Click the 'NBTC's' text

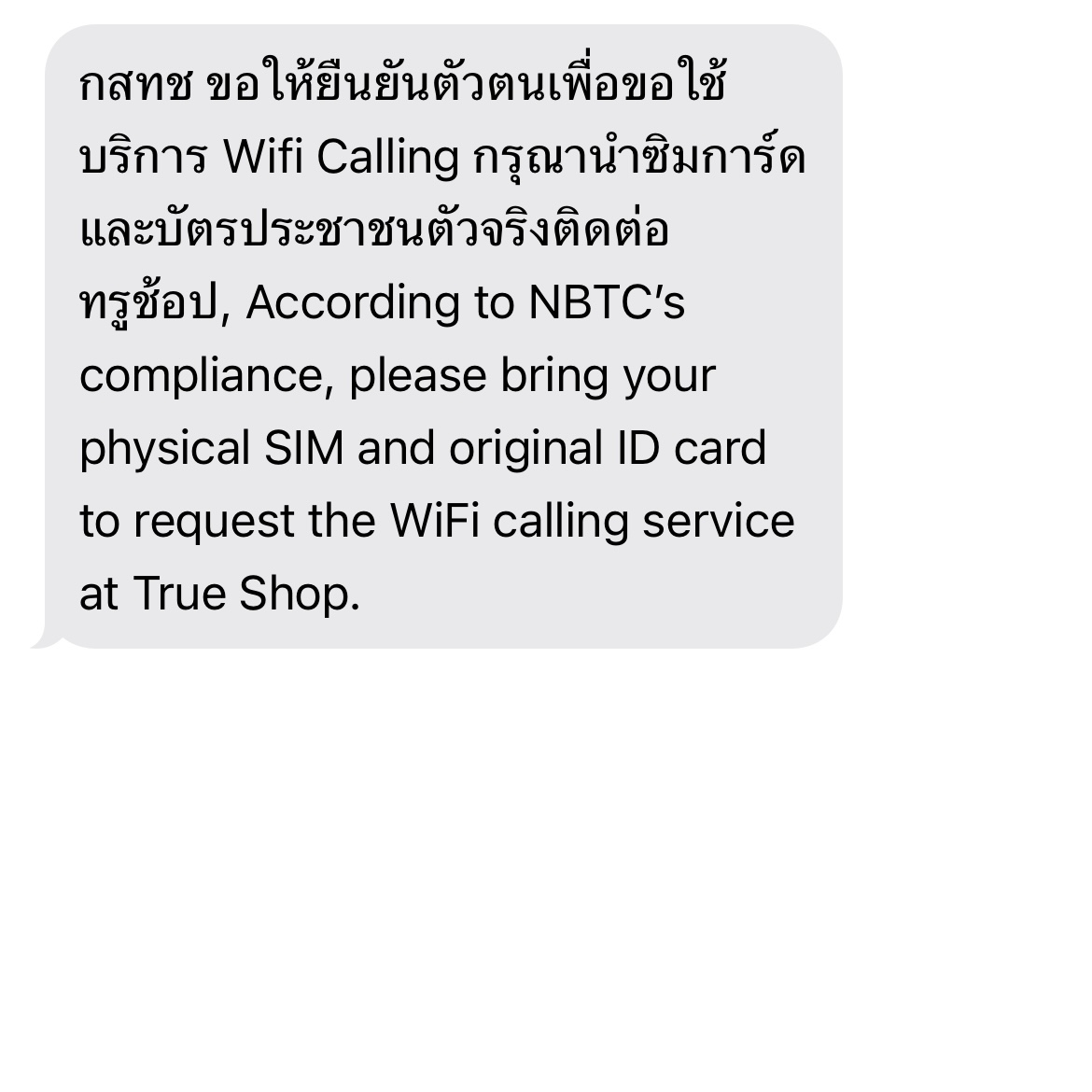(x=607, y=302)
